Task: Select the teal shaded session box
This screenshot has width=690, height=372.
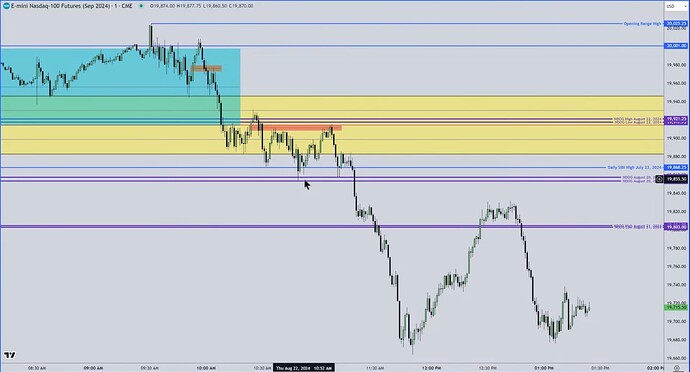Action: click(x=120, y=87)
